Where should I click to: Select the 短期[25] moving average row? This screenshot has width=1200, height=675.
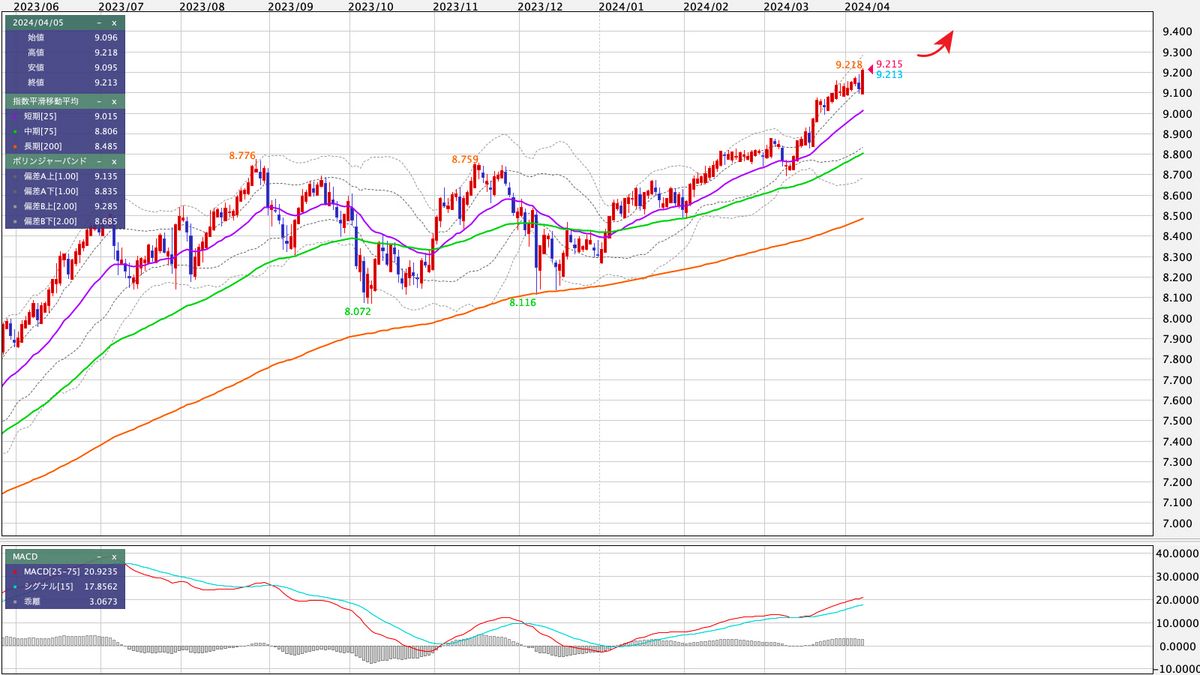tap(65, 117)
